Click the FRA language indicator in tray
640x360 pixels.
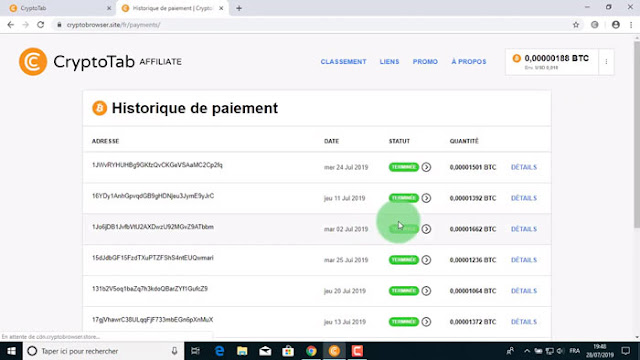pos(575,351)
